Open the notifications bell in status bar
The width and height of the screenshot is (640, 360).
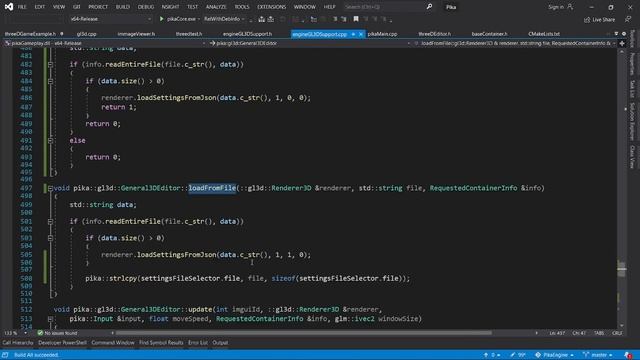tap(628, 355)
